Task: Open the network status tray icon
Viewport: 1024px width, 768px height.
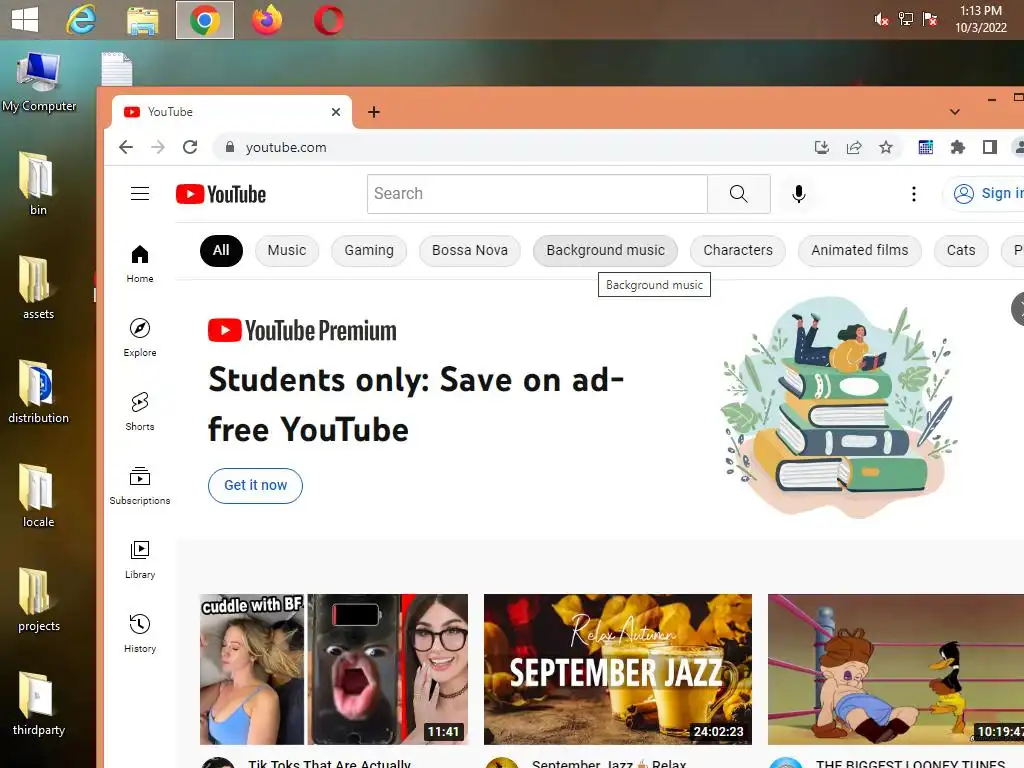Action: 906,19
